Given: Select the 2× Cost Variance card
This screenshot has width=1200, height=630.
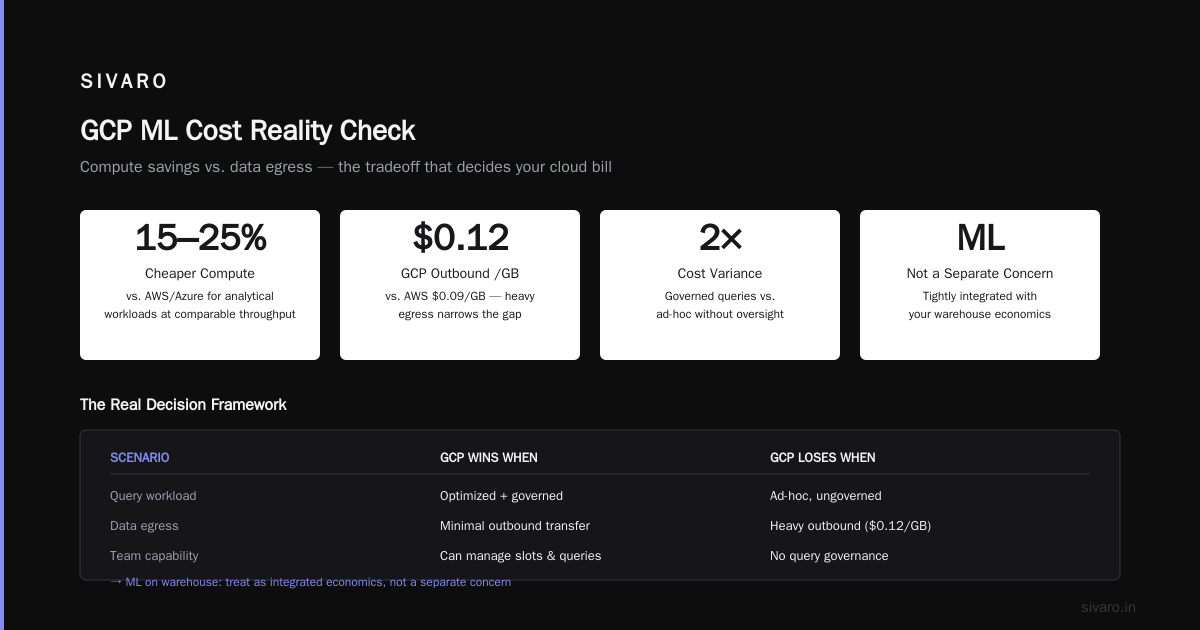Looking at the screenshot, I should click(720, 285).
